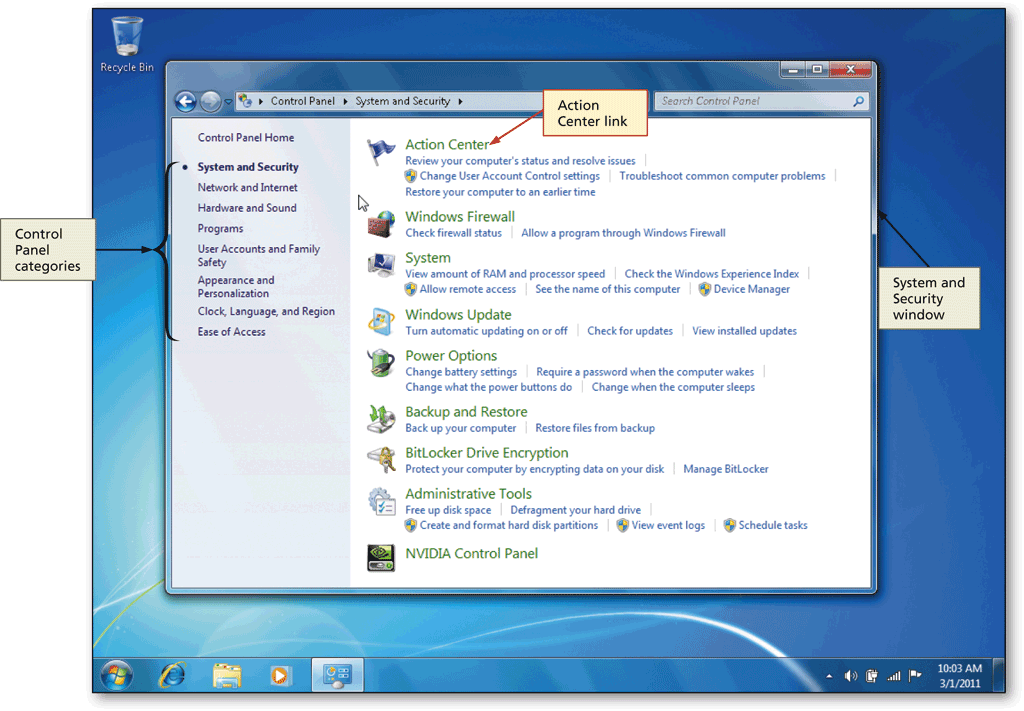The image size is (1024, 711).
Task: Click the Windows Firewall brick wall icon
Action: click(x=381, y=224)
